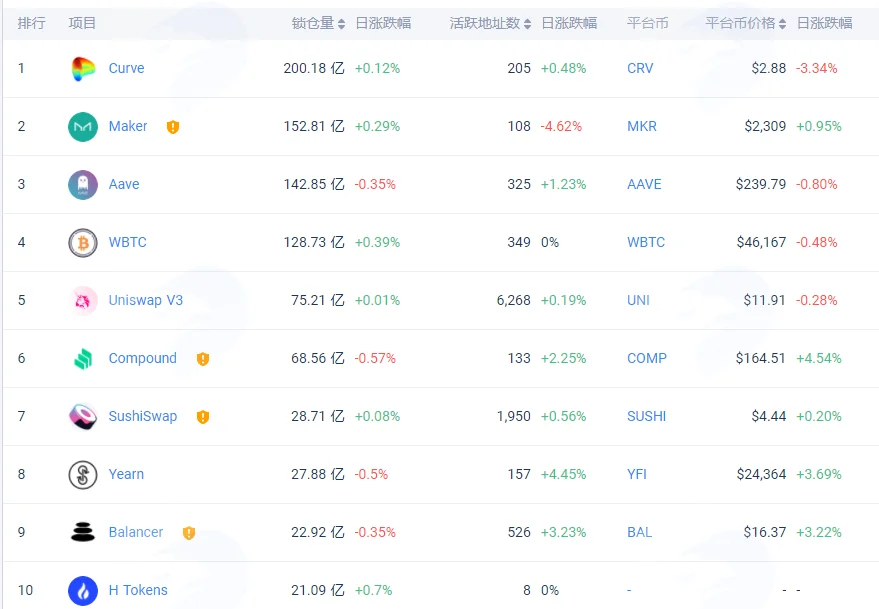Click the shield badge next to Maker
Viewport: 879px width, 609px height.
(x=173, y=127)
